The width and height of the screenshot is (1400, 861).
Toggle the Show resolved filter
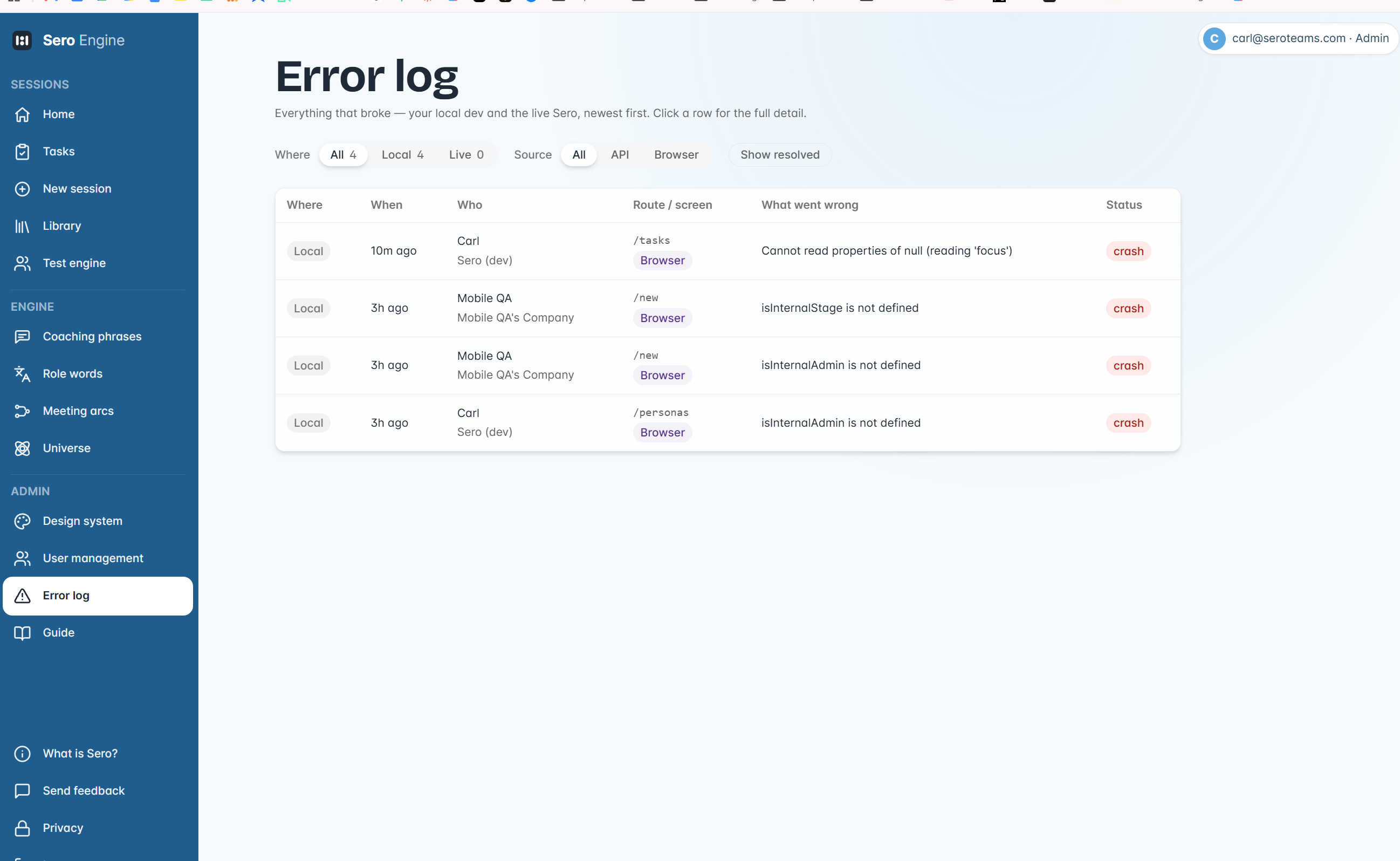pos(780,155)
